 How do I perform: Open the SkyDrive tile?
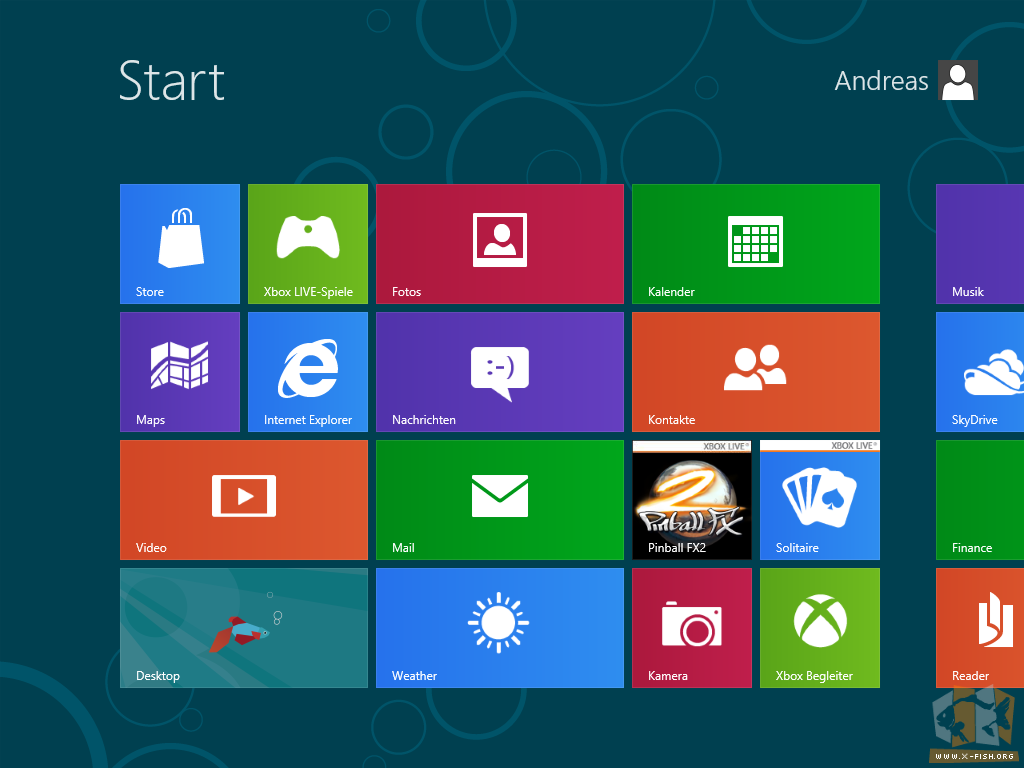click(980, 372)
